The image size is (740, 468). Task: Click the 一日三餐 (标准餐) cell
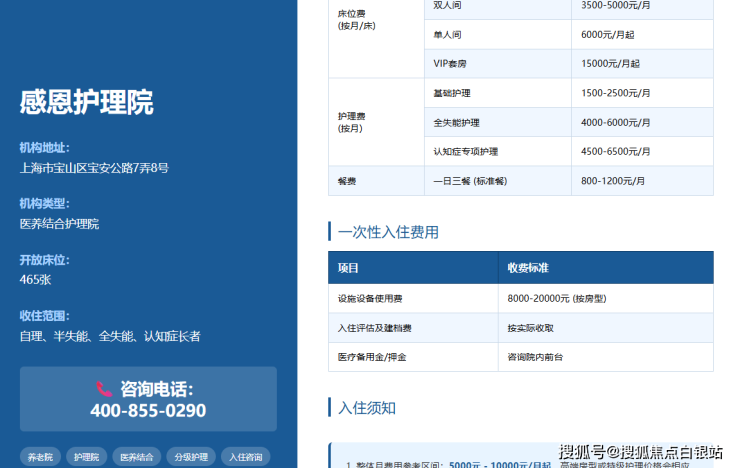coord(498,181)
